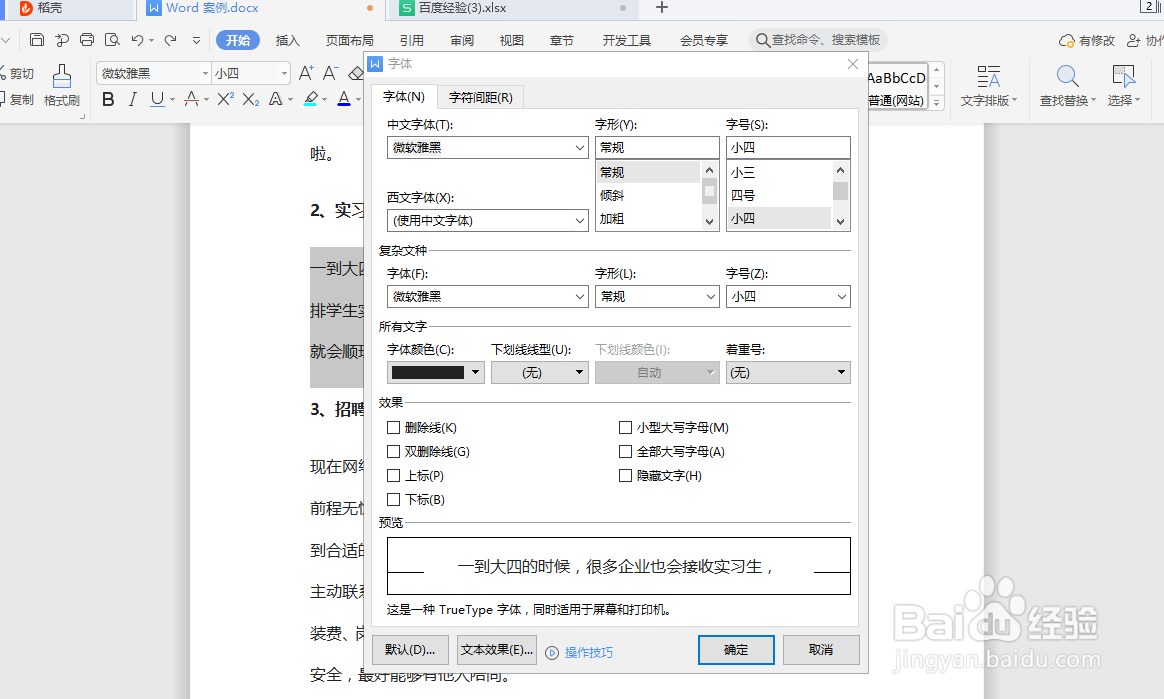Open 文本效果 text effects dialog
Viewport: 1164px width, 699px height.
(x=496, y=650)
